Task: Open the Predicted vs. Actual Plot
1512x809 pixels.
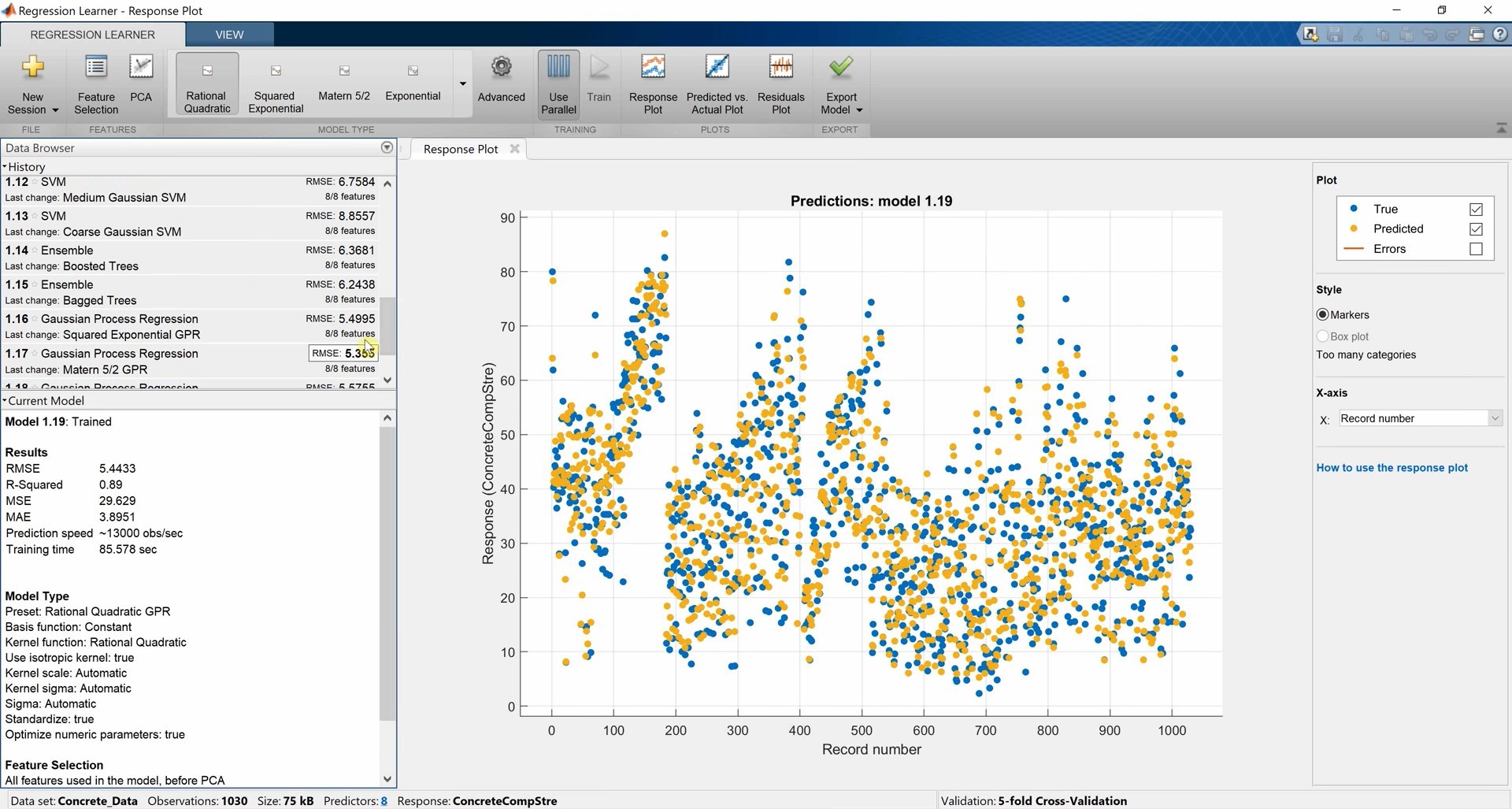Action: (x=716, y=83)
